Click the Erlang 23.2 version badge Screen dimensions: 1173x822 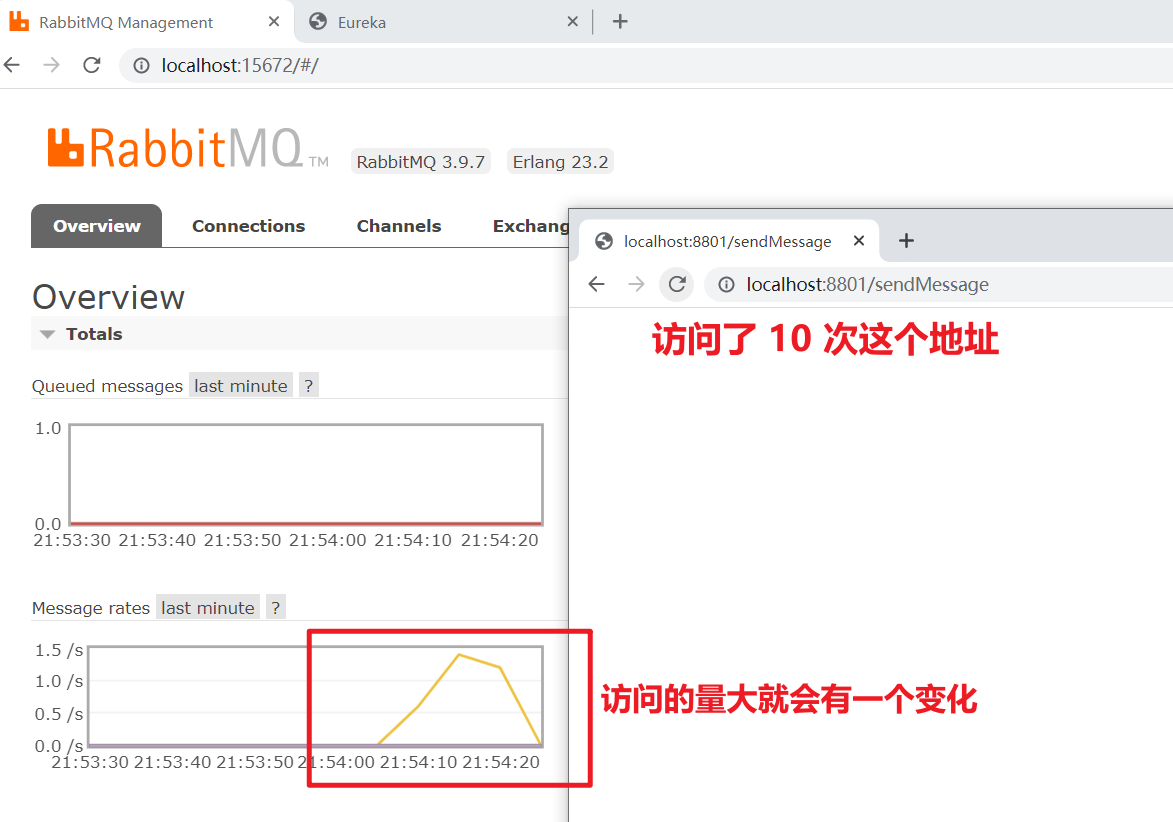[560, 162]
